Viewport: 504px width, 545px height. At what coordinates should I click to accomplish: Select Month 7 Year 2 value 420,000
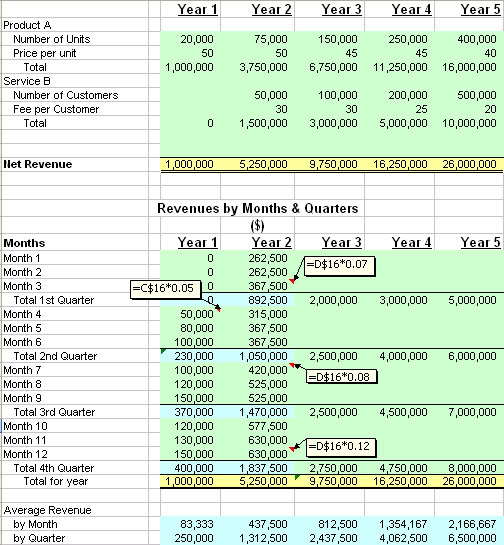268,370
